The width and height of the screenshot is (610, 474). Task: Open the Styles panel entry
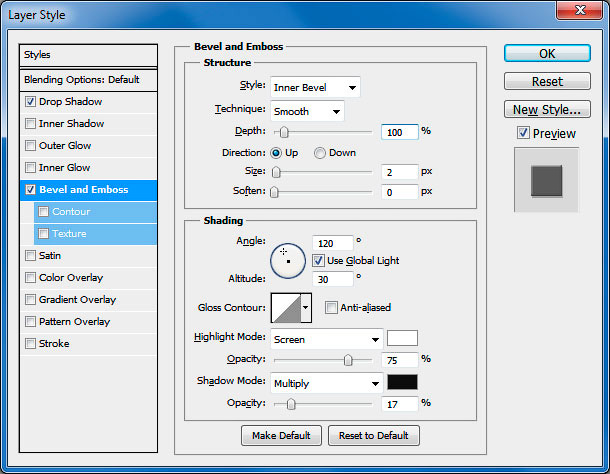click(88, 55)
